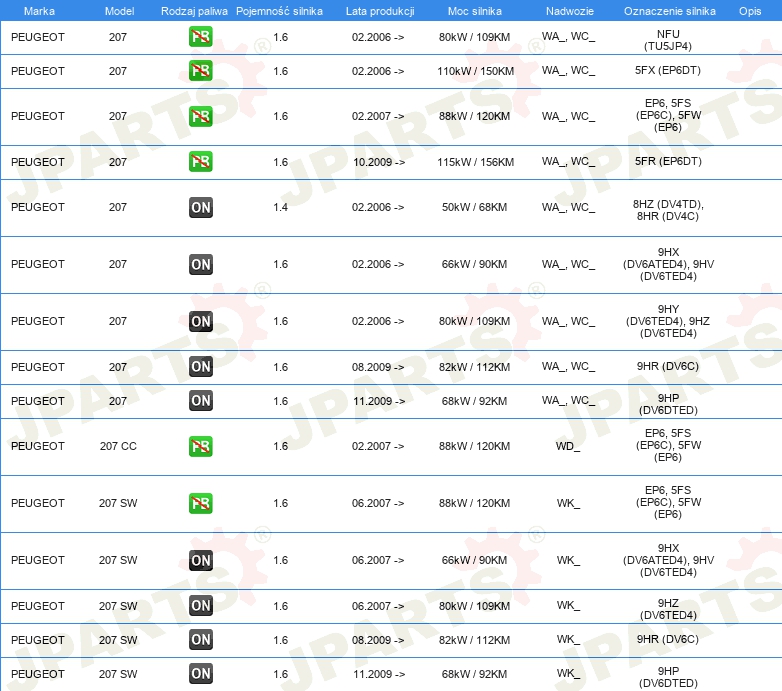The height and width of the screenshot is (691, 782).
Task: Click the 10.2009 -> production date cell
Action: pyautogui.click(x=379, y=162)
